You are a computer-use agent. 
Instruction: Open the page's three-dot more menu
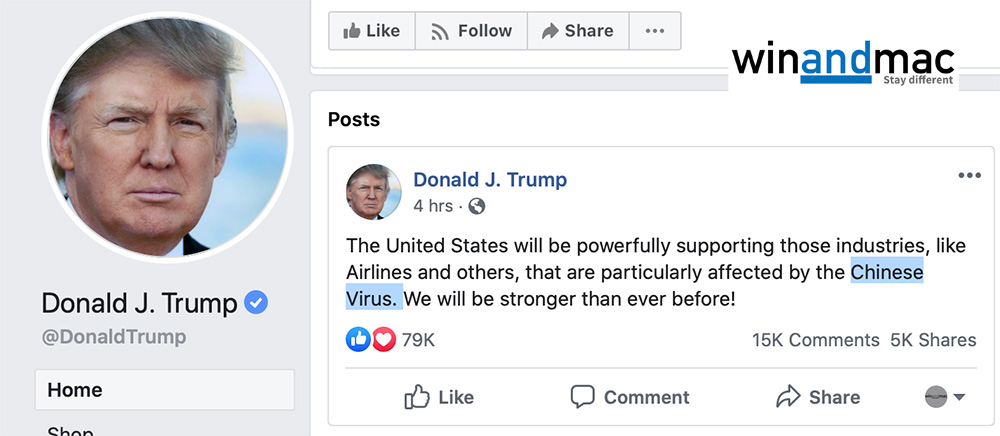[x=655, y=31]
